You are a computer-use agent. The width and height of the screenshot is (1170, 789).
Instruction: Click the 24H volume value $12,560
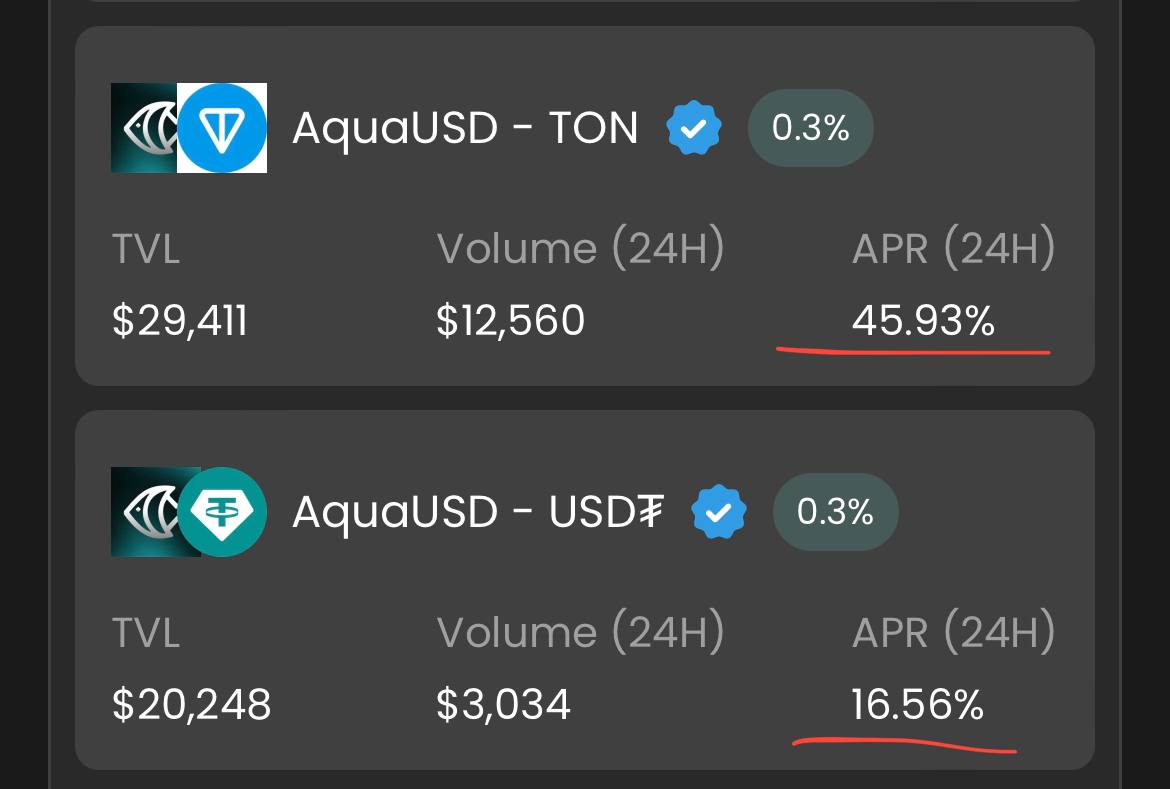[x=510, y=321]
